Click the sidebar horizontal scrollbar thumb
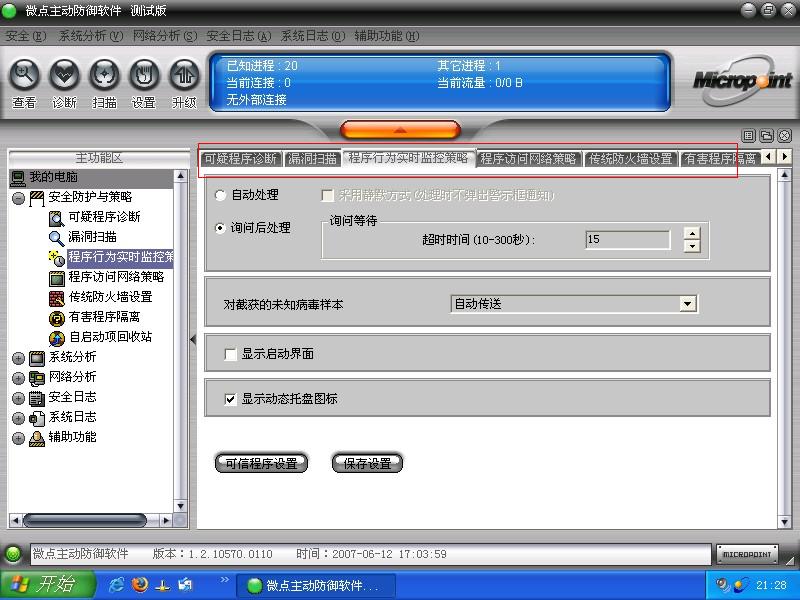The width and height of the screenshot is (800, 600). 85,520
